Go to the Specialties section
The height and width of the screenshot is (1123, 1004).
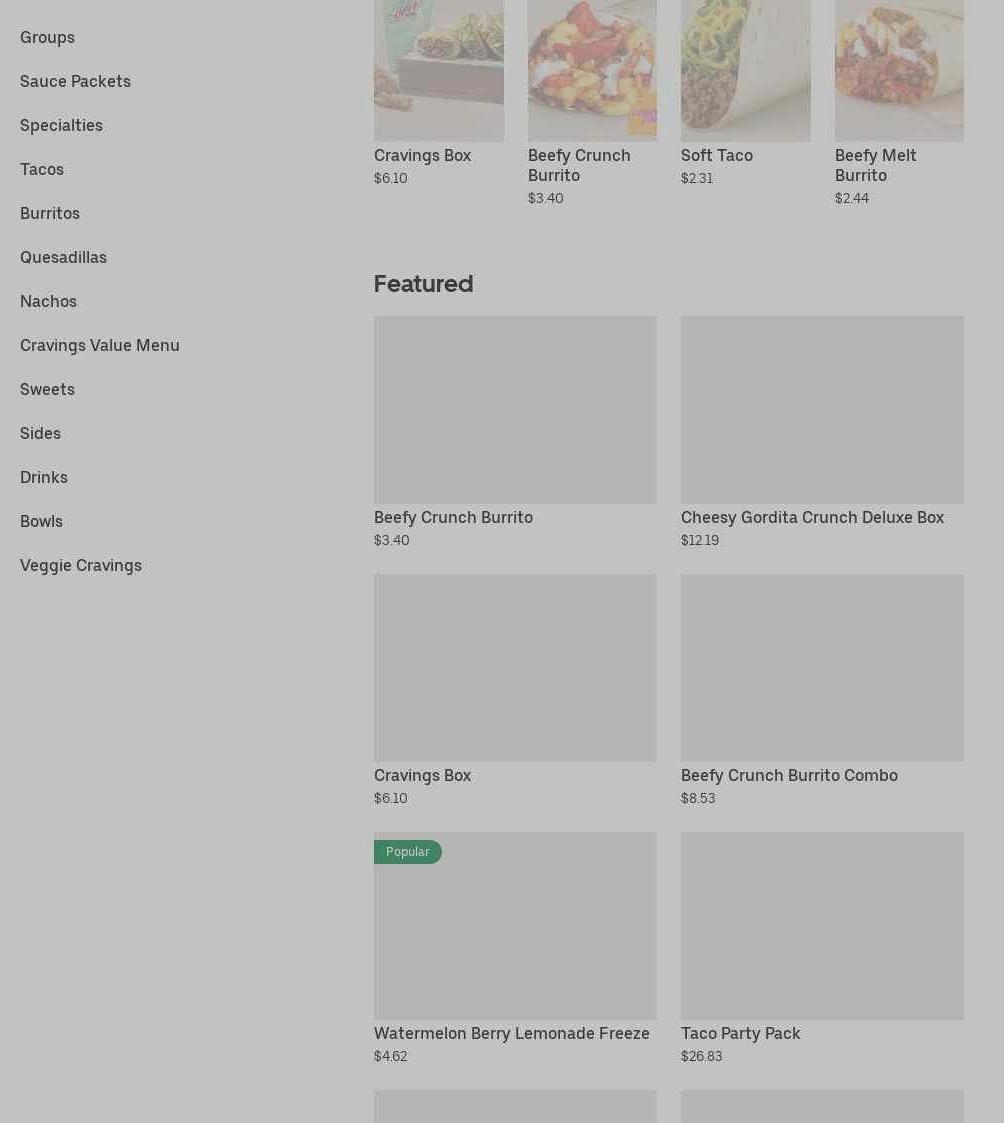coord(62,125)
